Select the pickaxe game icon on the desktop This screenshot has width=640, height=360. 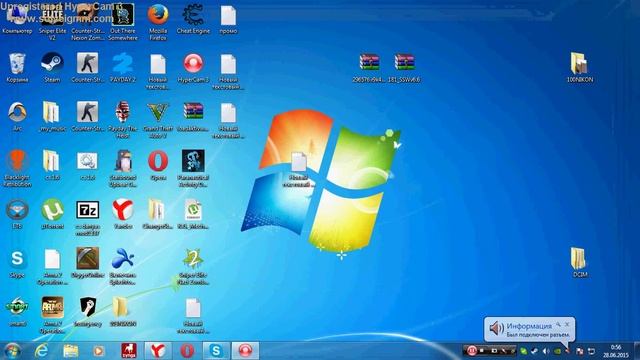pyautogui.click(x=87, y=262)
